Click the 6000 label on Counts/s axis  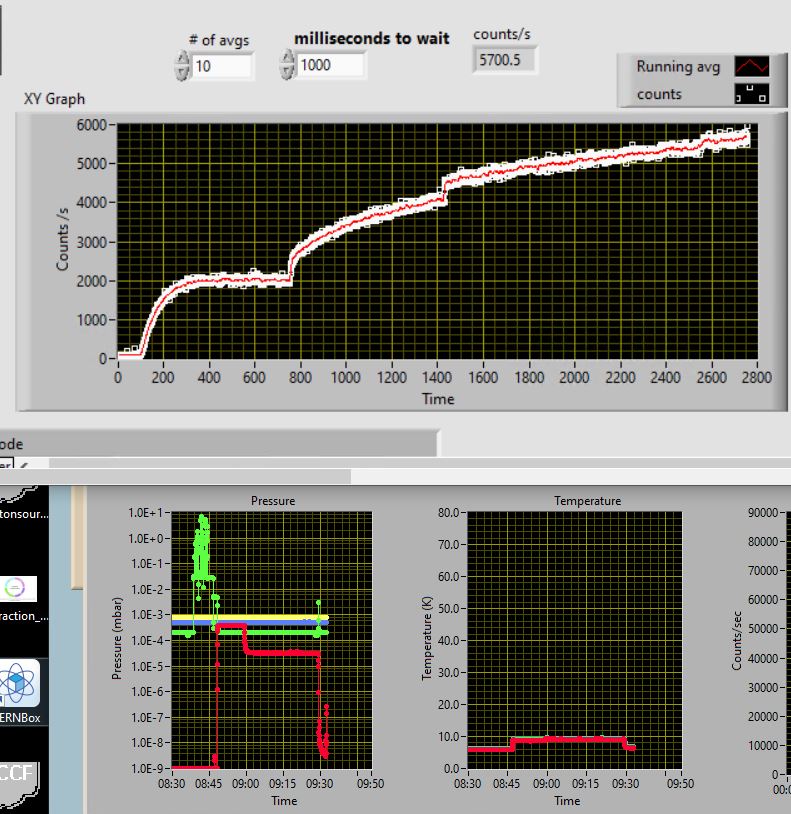89,125
